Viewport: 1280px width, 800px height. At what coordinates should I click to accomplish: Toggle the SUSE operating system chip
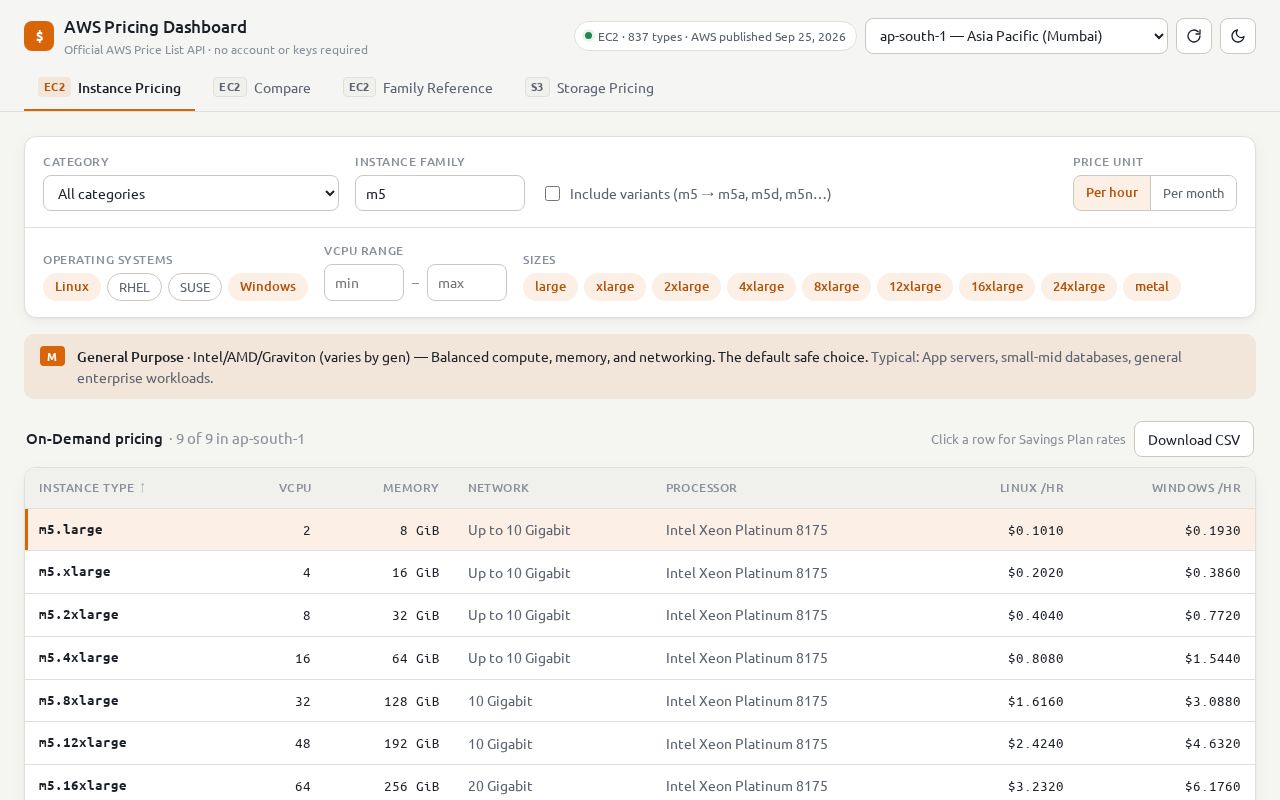click(195, 287)
